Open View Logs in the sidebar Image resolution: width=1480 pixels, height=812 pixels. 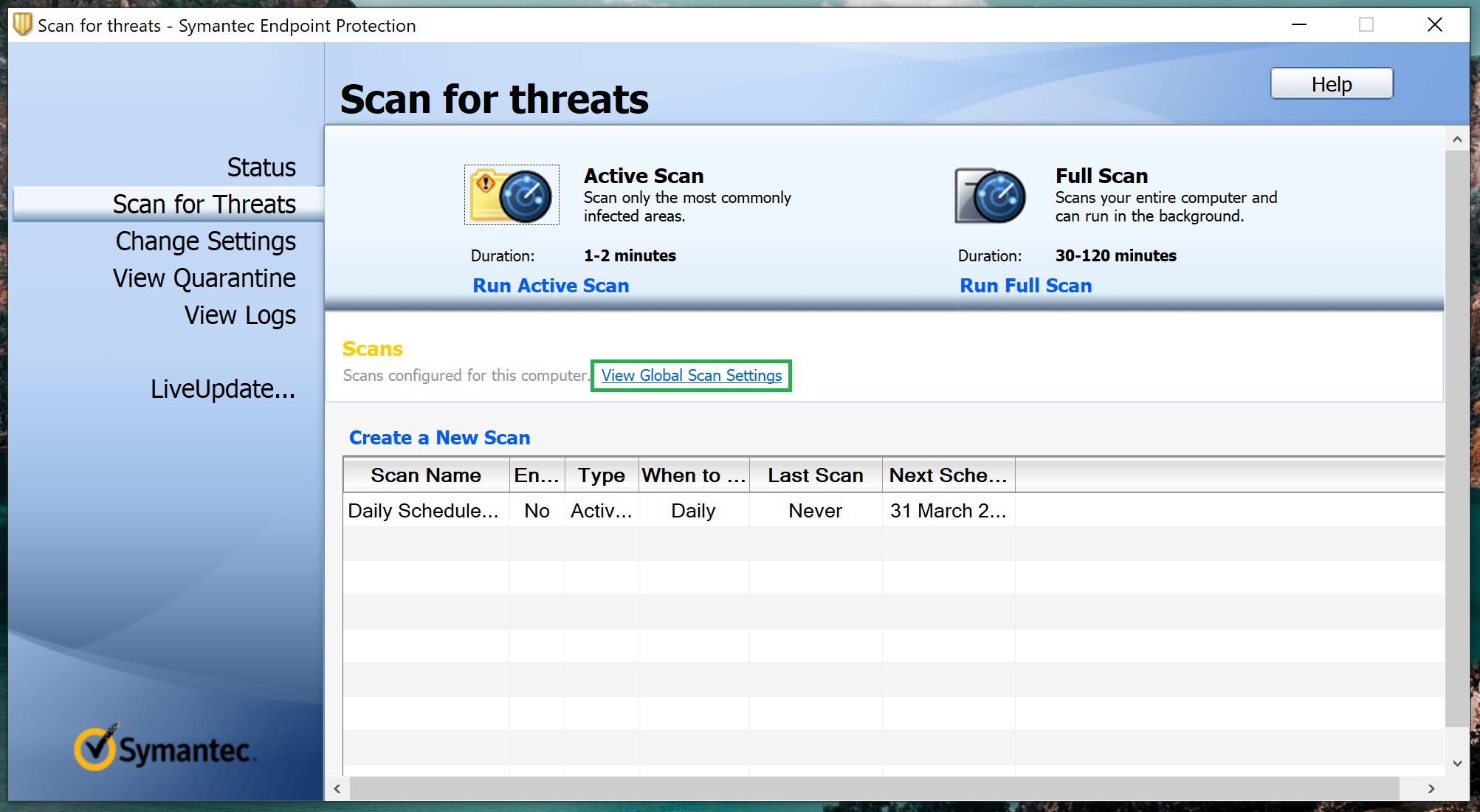239,315
